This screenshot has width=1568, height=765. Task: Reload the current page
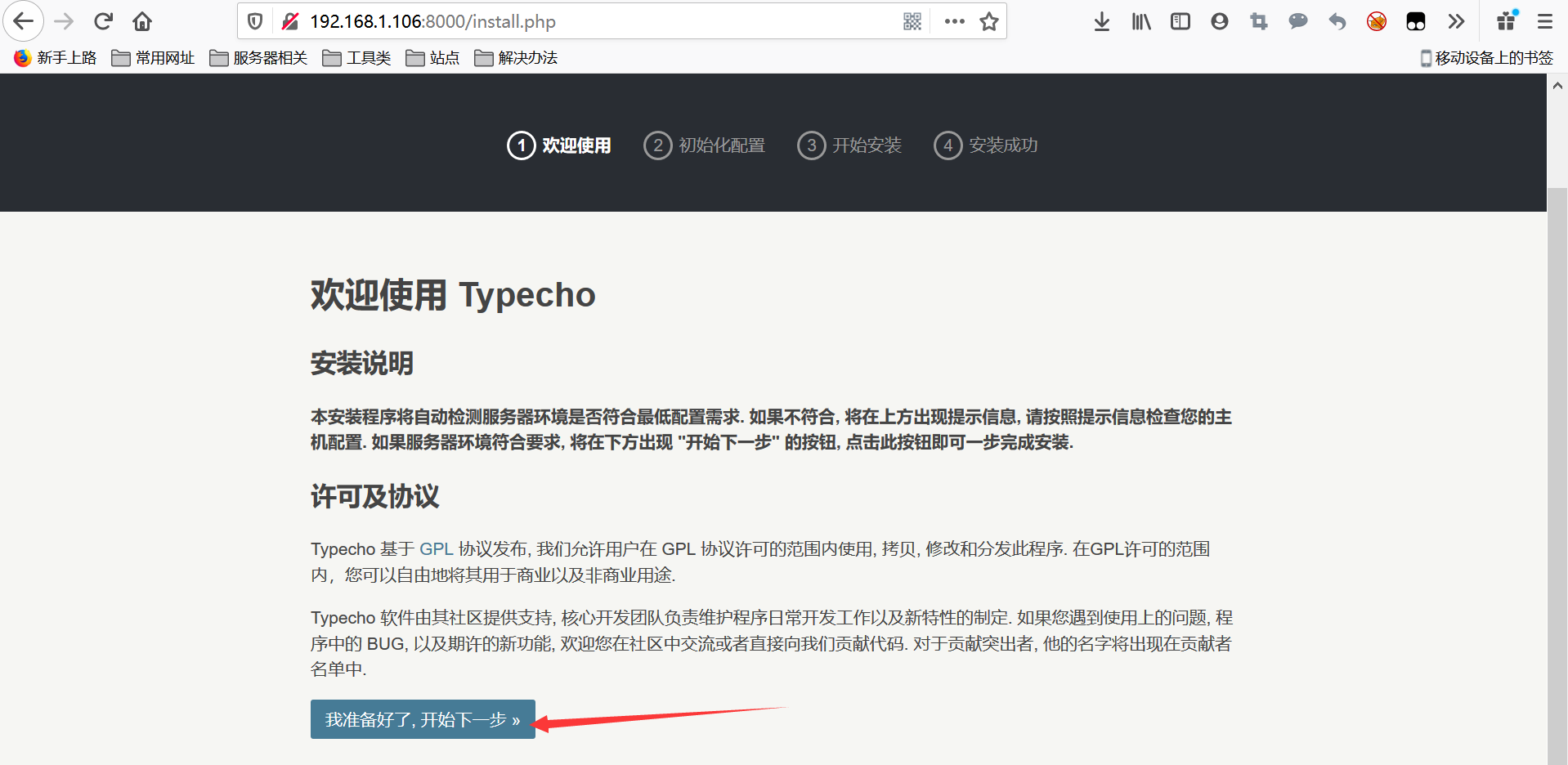[x=103, y=21]
